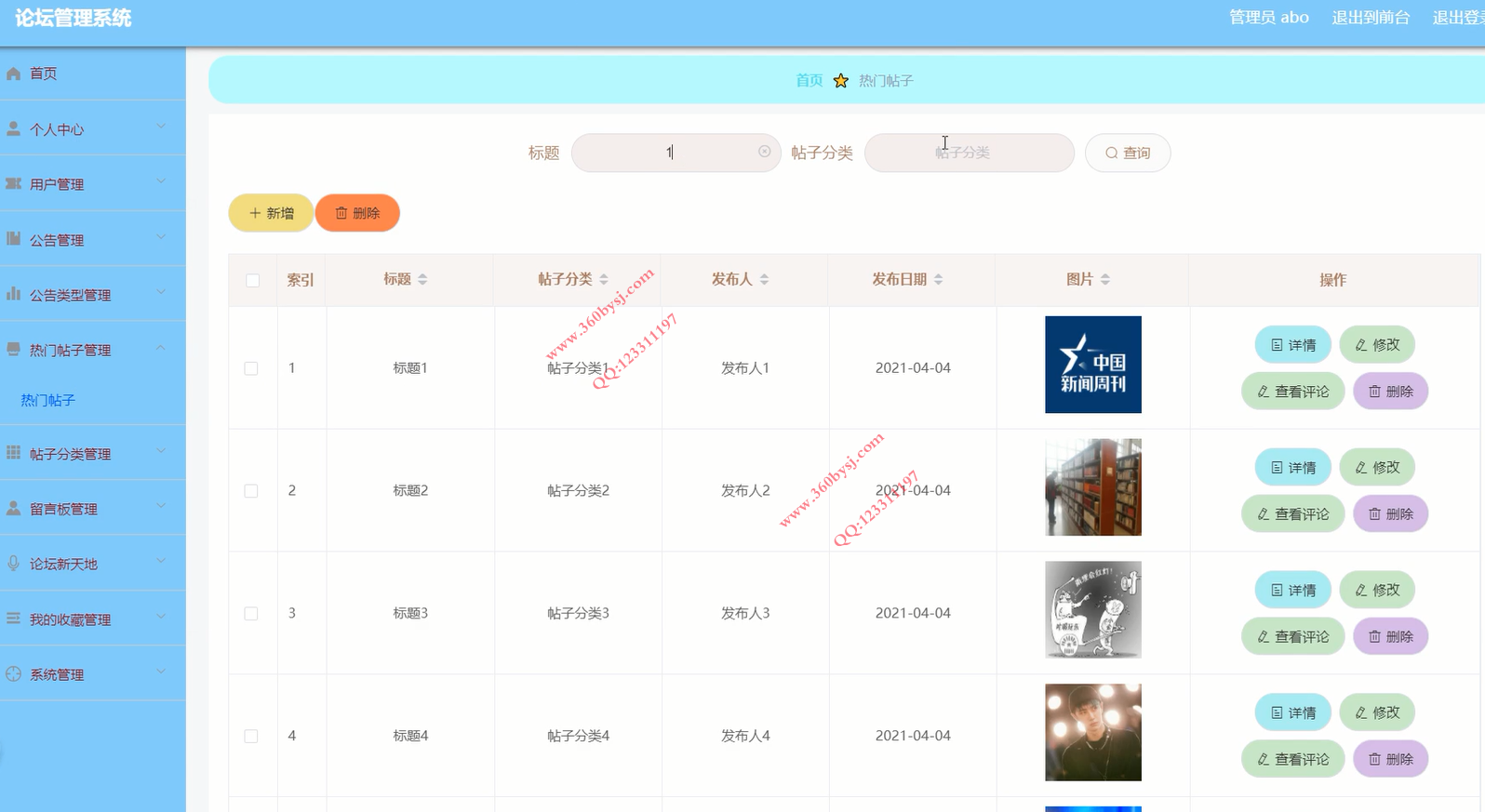This screenshot has height=812, width=1485.
Task: Click 修改 for row 标题4
Action: [1377, 713]
